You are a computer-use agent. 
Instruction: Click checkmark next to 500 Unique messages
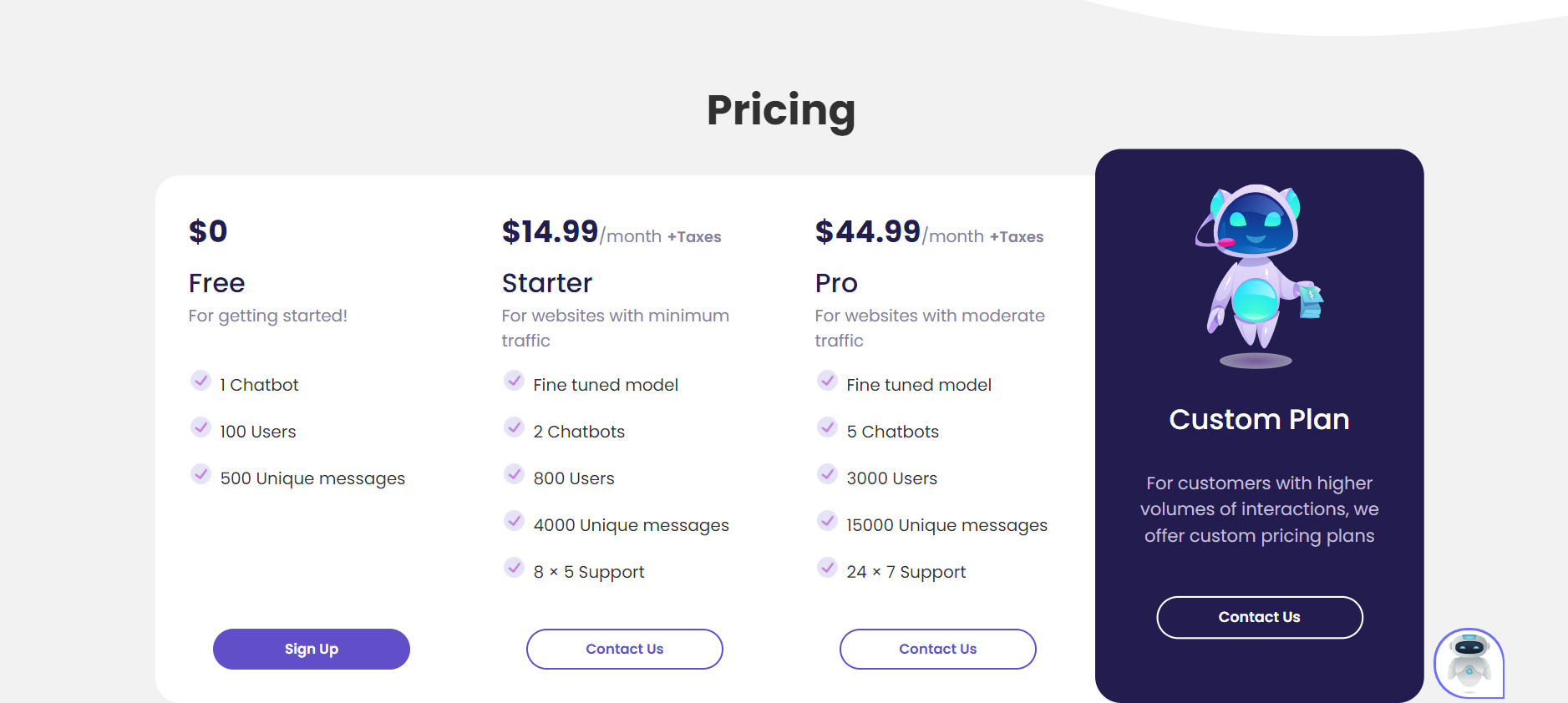click(200, 474)
